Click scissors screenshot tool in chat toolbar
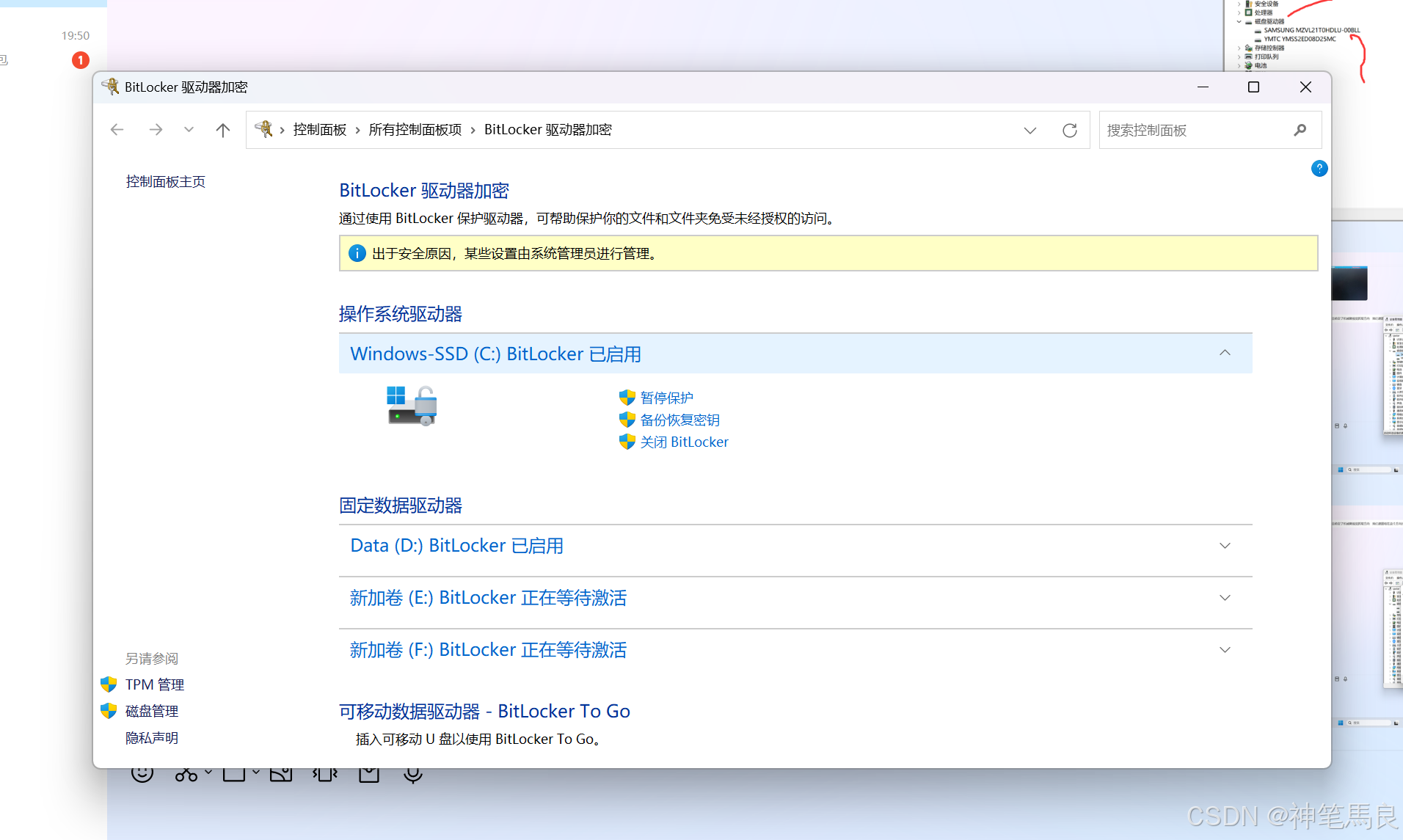This screenshot has height=840, width=1403. point(186,775)
